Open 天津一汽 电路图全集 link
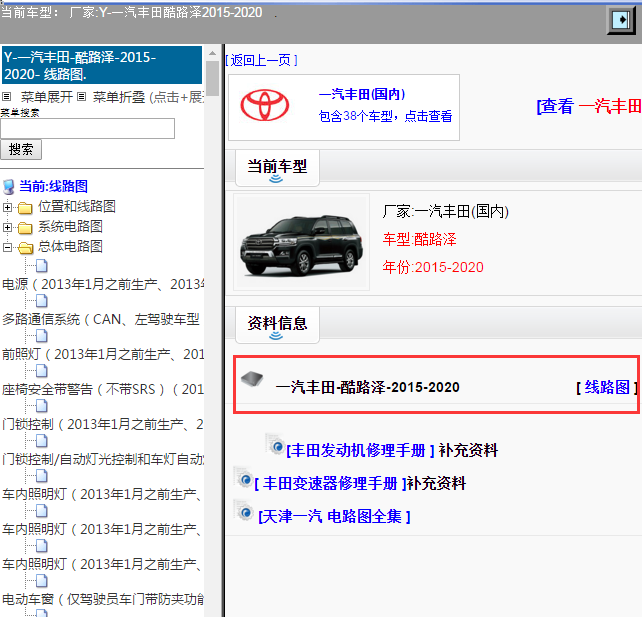Viewport: 642px width, 617px height. pyautogui.click(x=334, y=517)
